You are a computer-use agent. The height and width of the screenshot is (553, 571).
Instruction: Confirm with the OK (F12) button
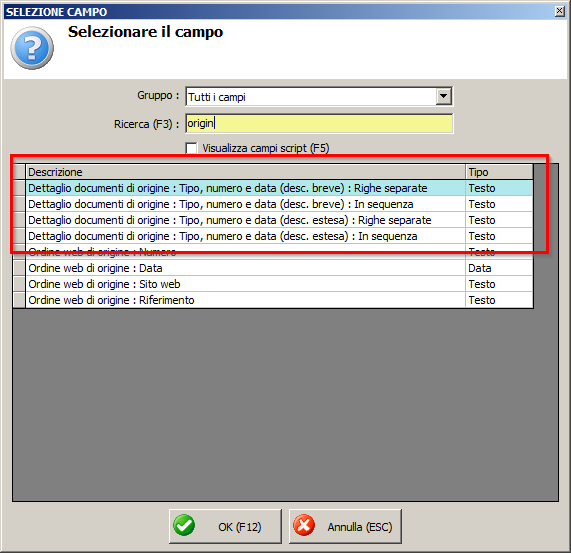tap(225, 526)
